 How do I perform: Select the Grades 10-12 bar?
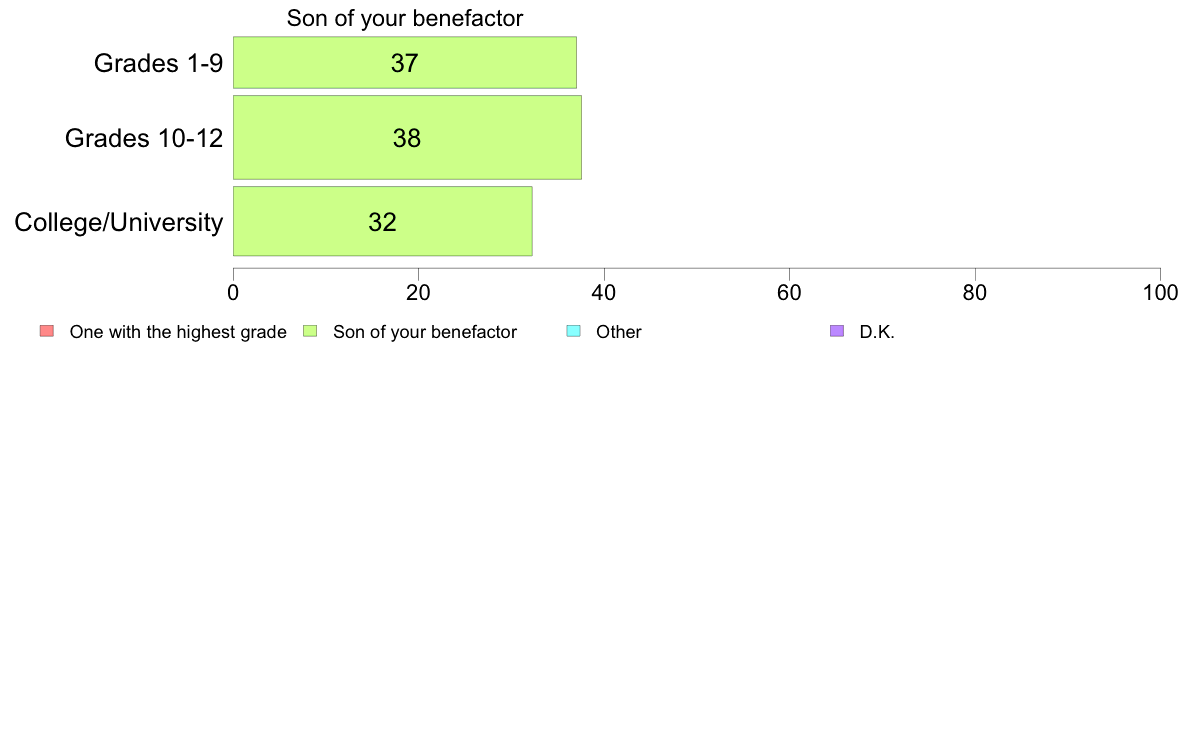coord(407,137)
